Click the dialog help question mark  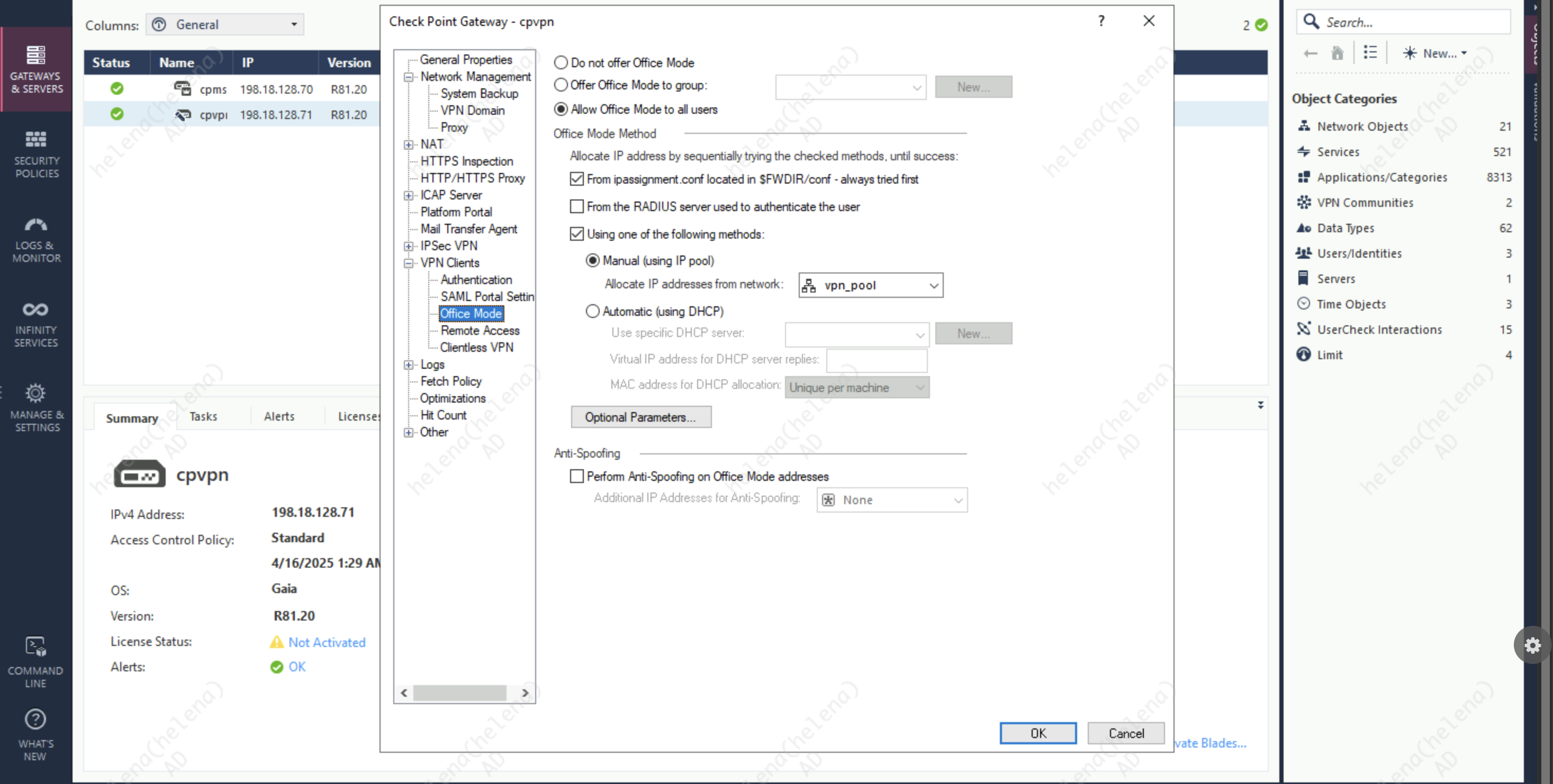(1101, 21)
